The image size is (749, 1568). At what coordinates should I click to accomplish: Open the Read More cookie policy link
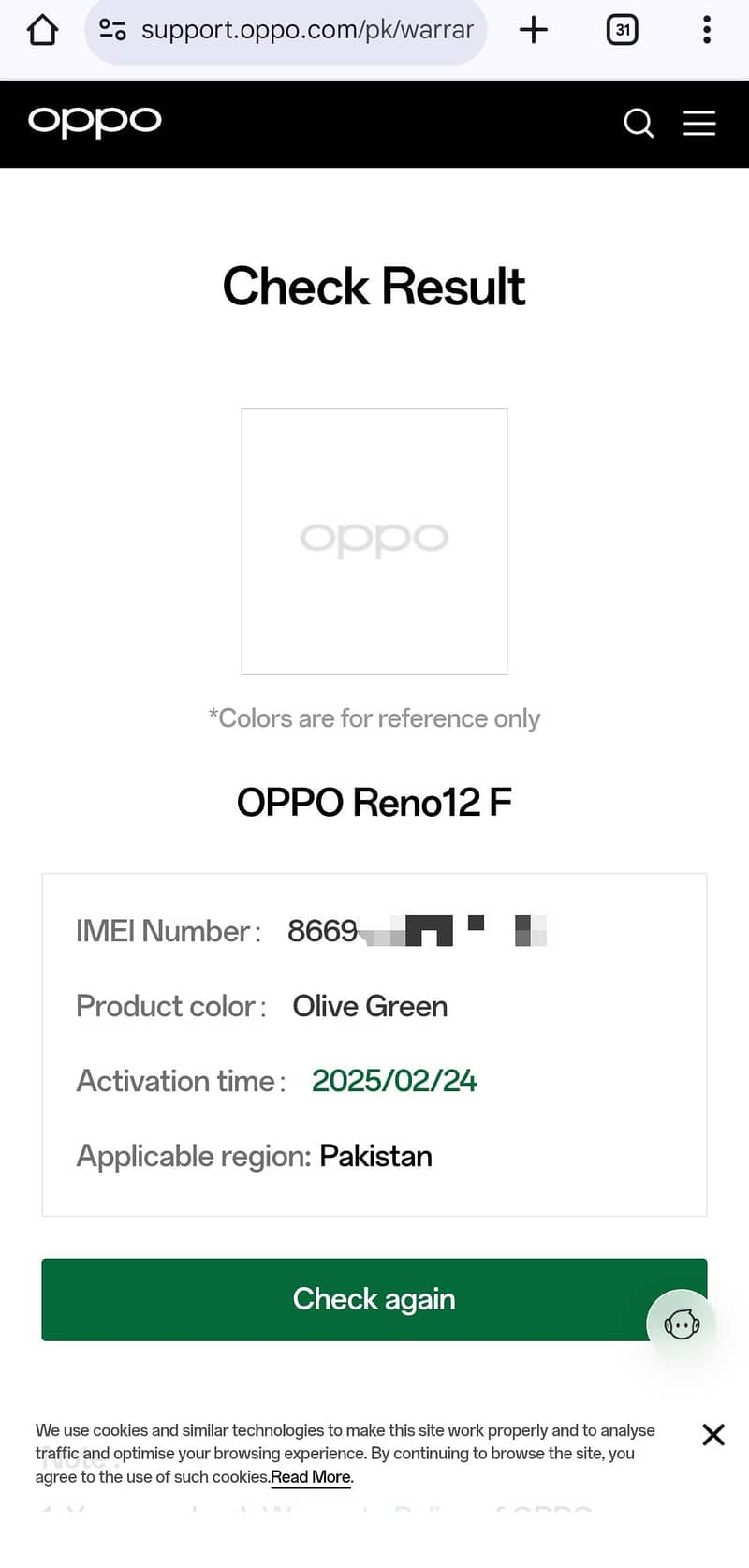(x=309, y=1476)
